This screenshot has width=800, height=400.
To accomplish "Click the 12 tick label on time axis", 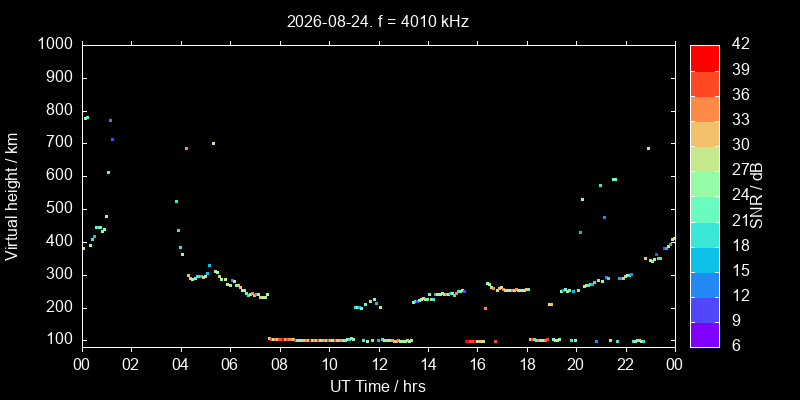I will pos(379,365).
